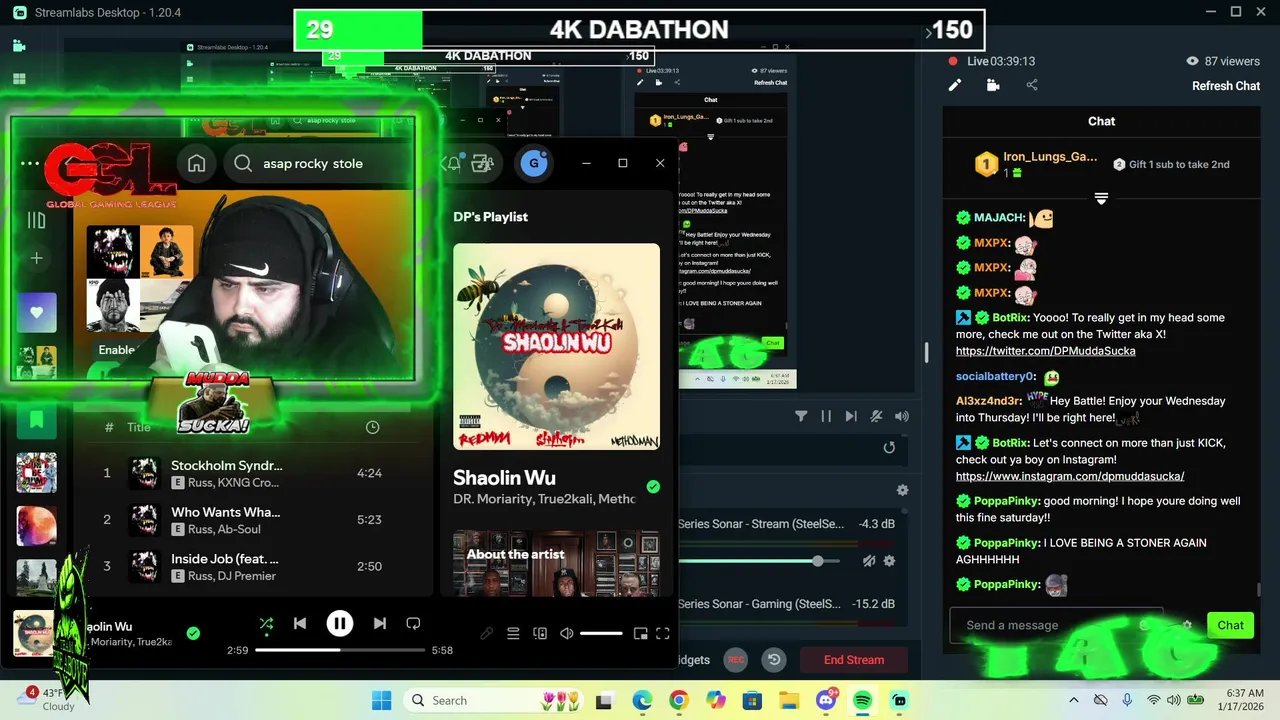
Task: Send message with green Chat button
Action: pyautogui.click(x=1230, y=625)
